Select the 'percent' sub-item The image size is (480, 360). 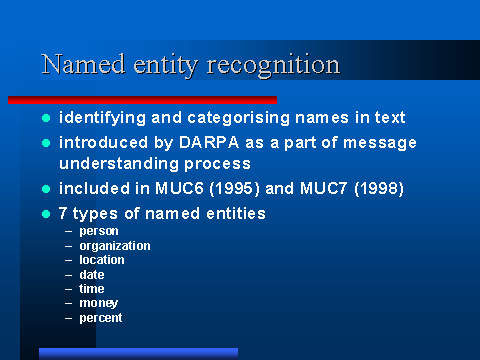pyautogui.click(x=101, y=318)
